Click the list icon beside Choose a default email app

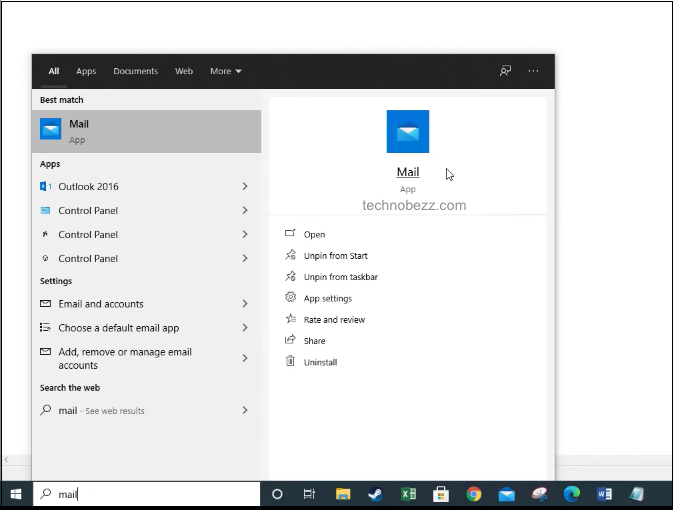[x=45, y=328]
